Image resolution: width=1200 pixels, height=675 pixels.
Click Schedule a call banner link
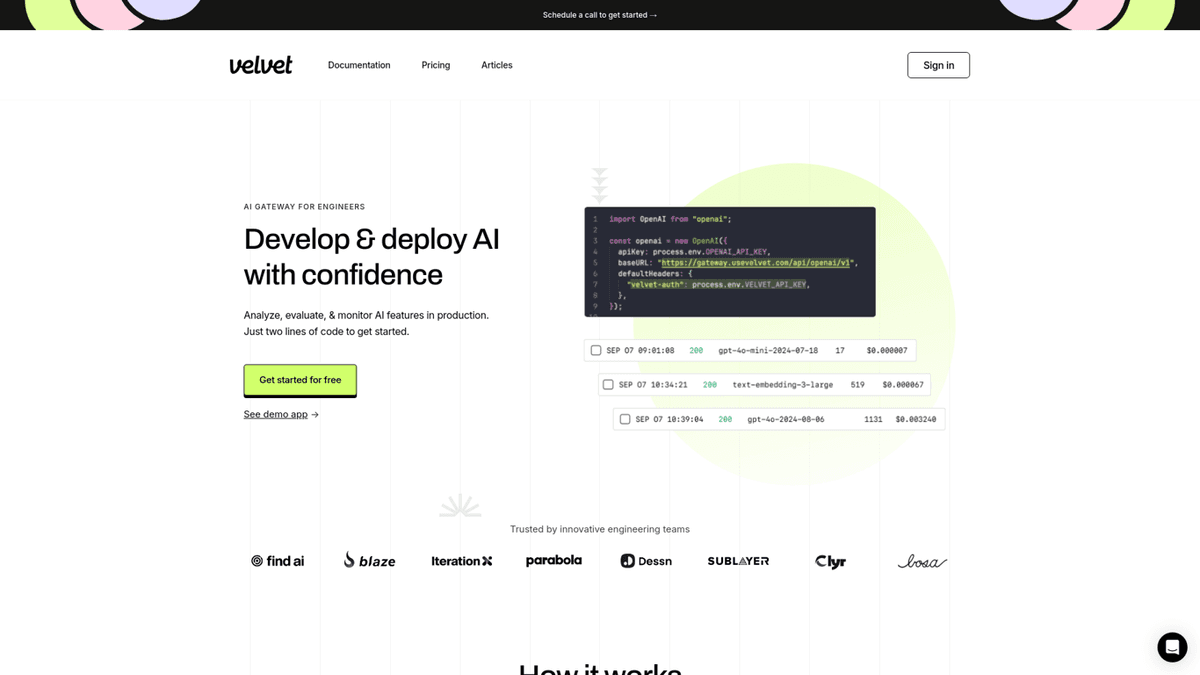[600, 15]
